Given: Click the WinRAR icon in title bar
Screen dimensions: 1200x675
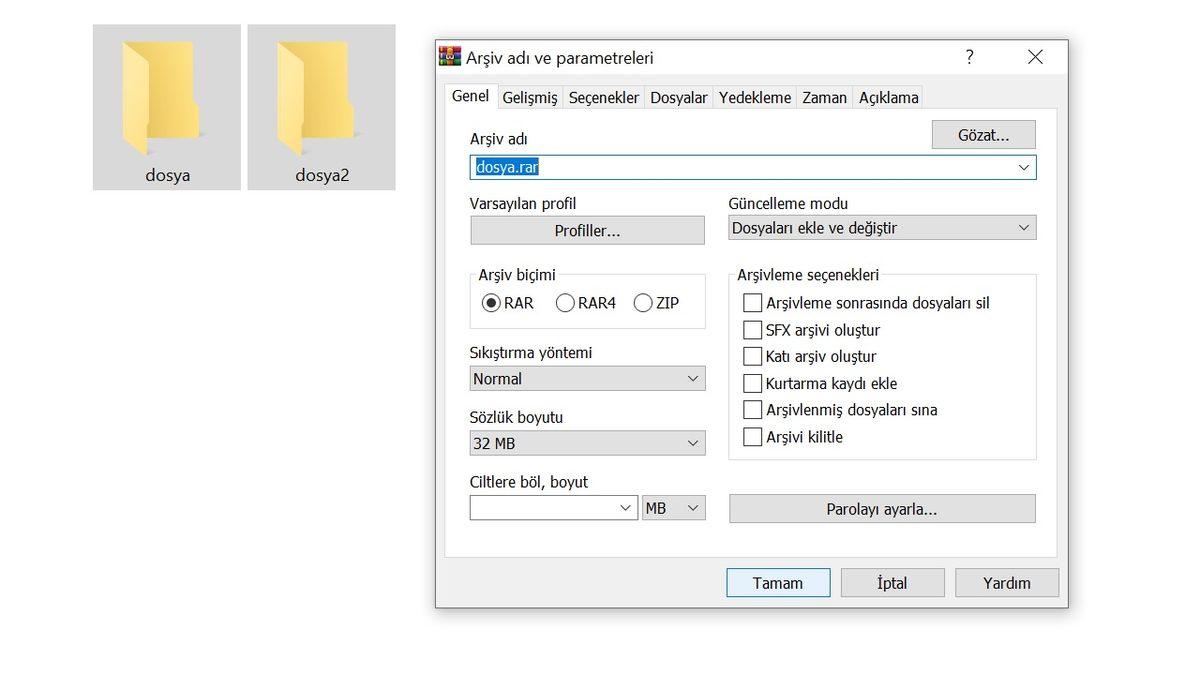Looking at the screenshot, I should click(450, 57).
